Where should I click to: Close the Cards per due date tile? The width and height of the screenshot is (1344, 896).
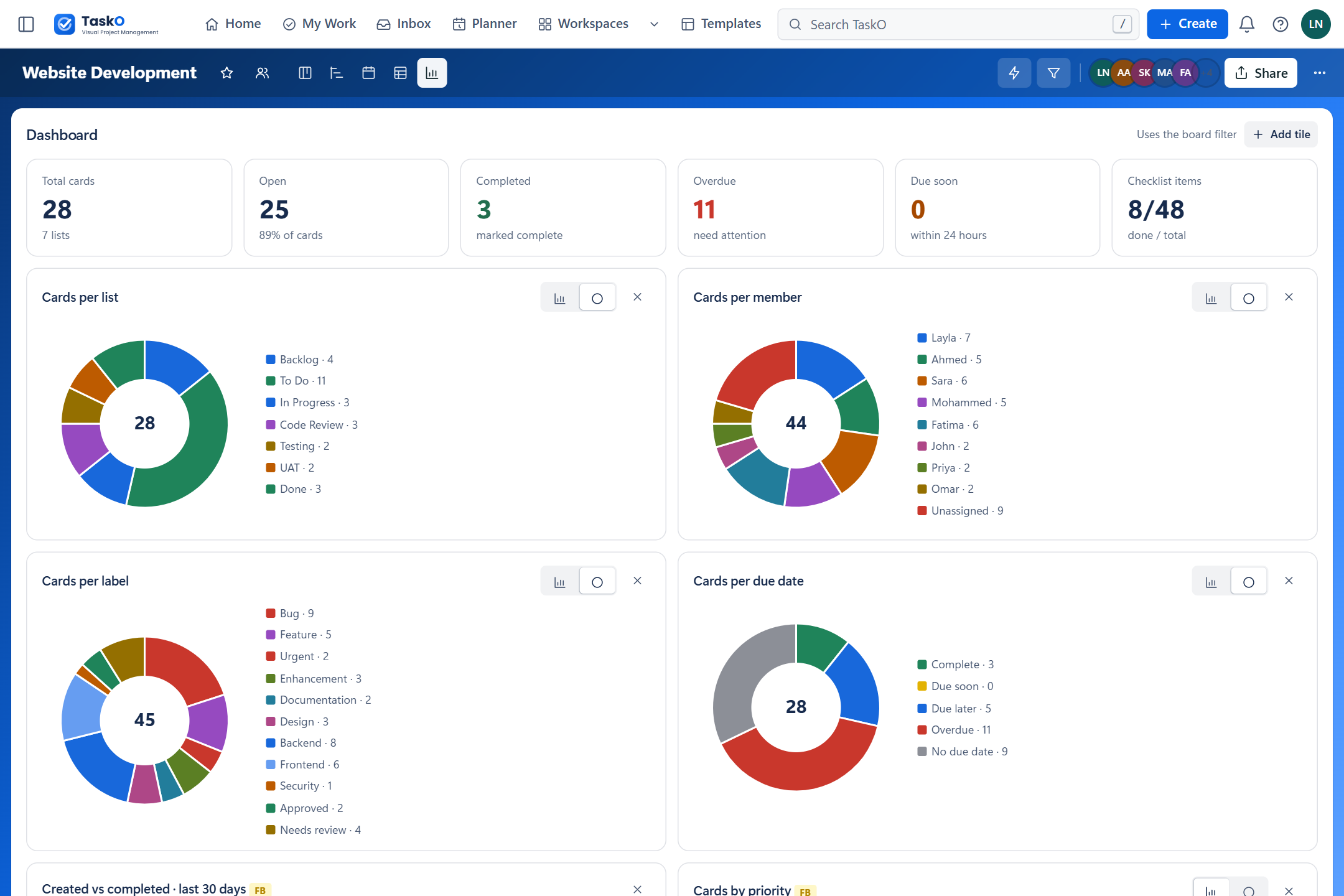1289,581
